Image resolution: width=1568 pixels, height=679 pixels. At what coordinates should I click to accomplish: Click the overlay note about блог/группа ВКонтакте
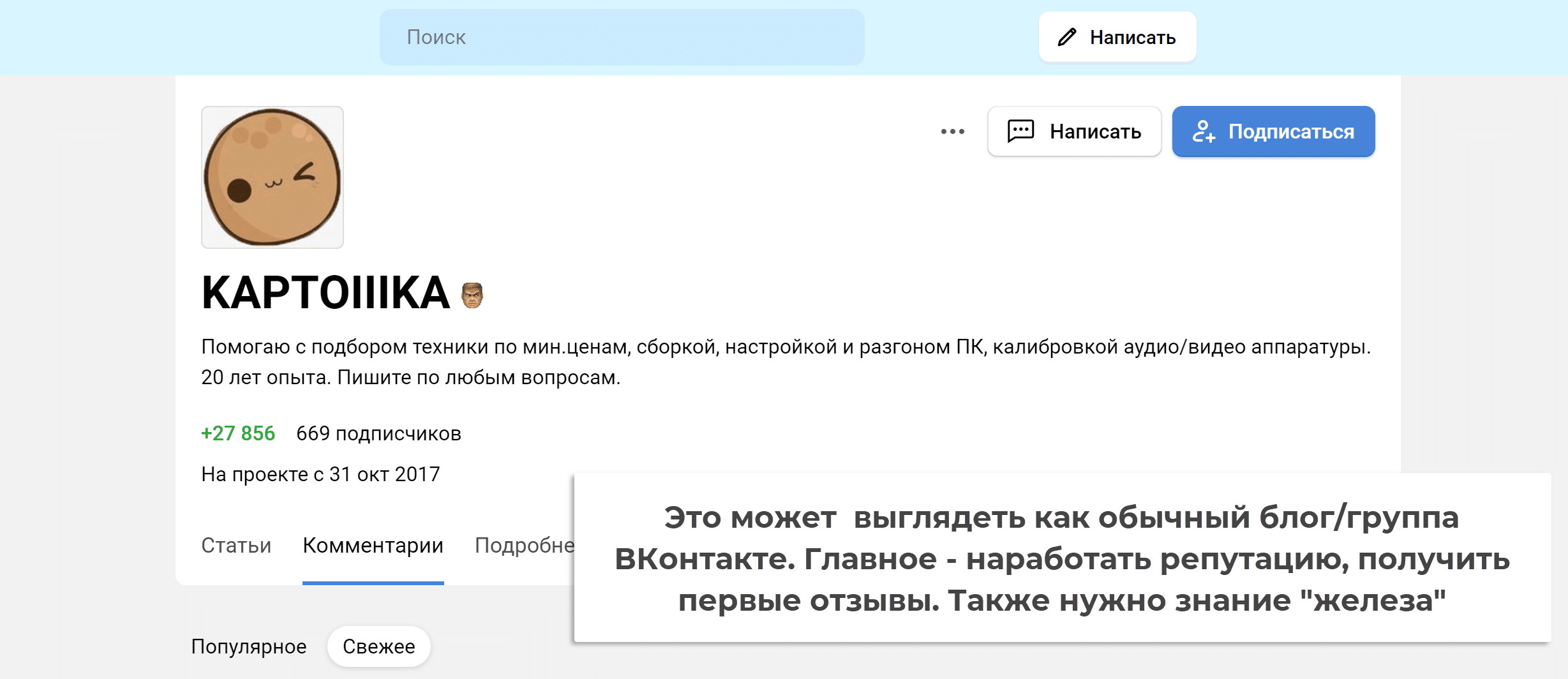(x=1062, y=558)
